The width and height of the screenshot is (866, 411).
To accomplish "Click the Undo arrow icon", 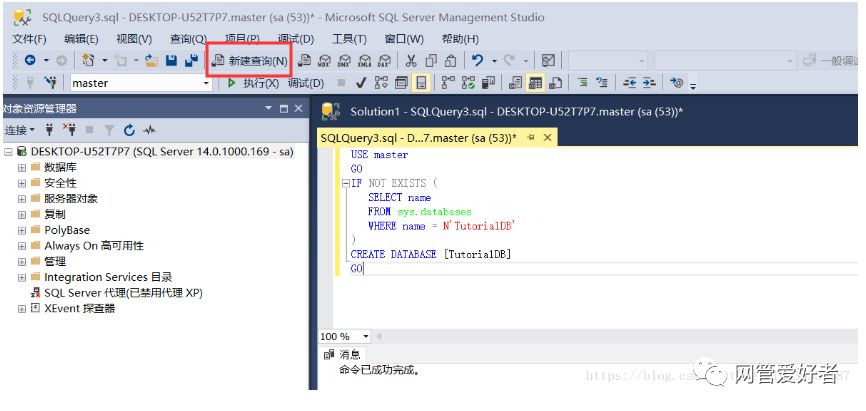I will [x=478, y=61].
